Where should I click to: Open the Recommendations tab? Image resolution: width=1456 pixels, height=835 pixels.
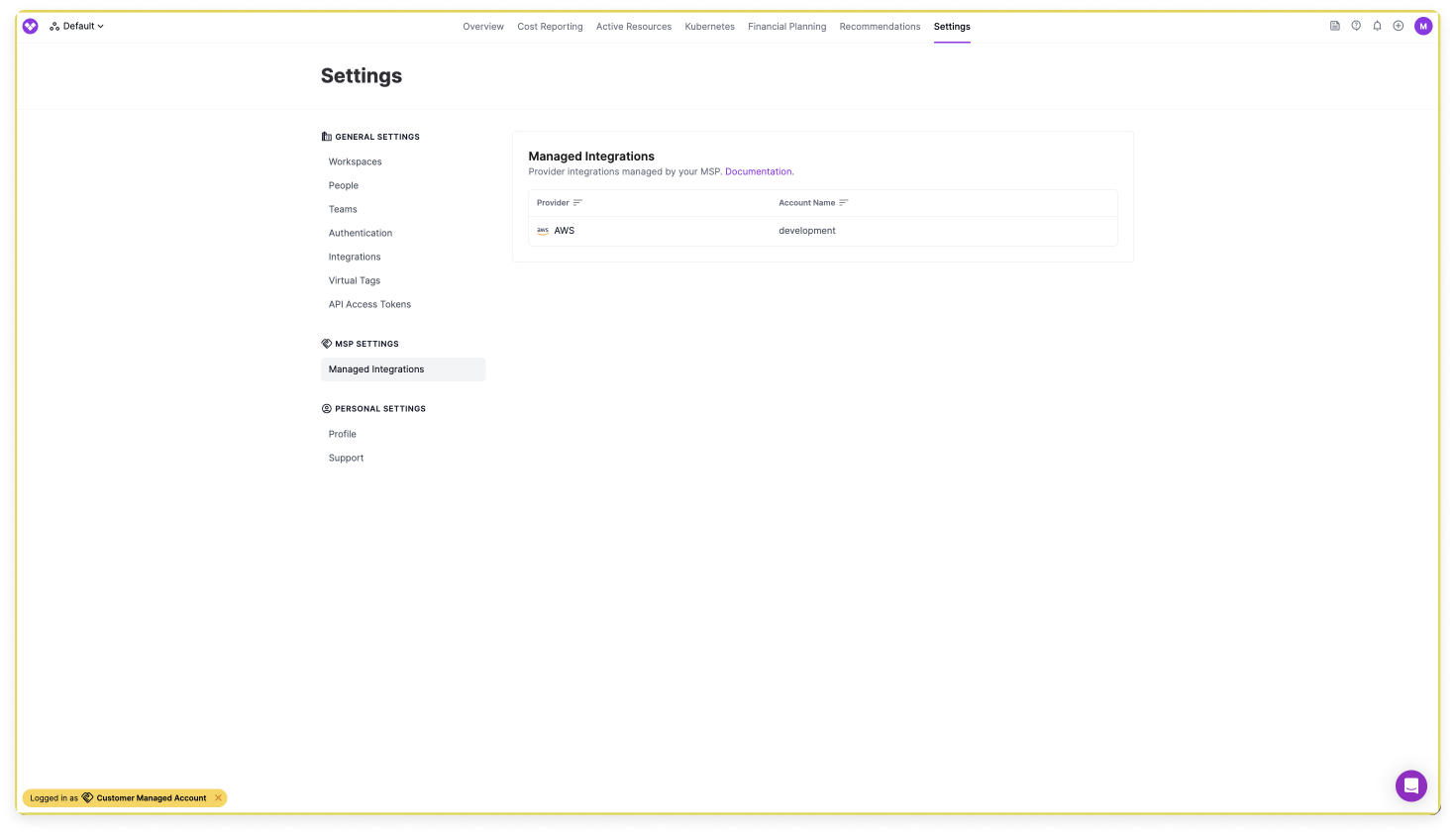(880, 27)
